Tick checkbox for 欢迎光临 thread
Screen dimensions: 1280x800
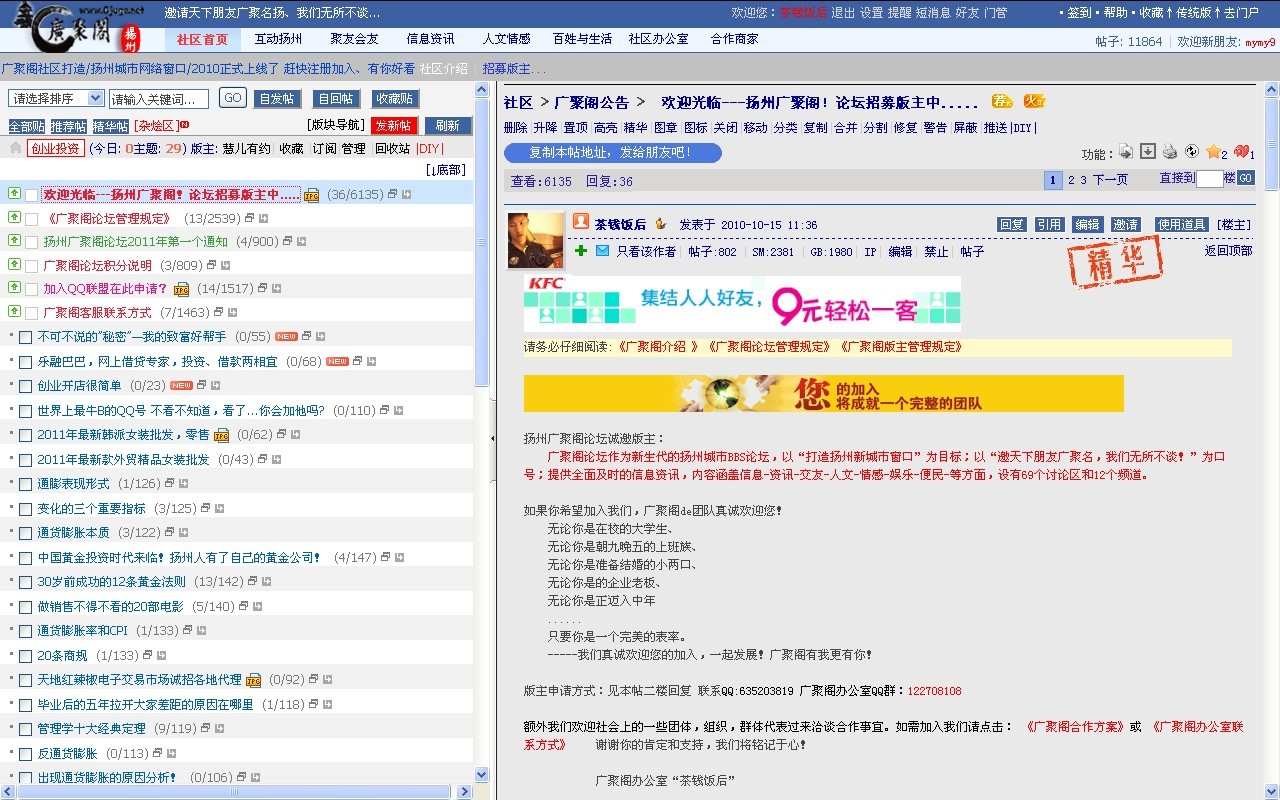pyautogui.click(x=32, y=195)
